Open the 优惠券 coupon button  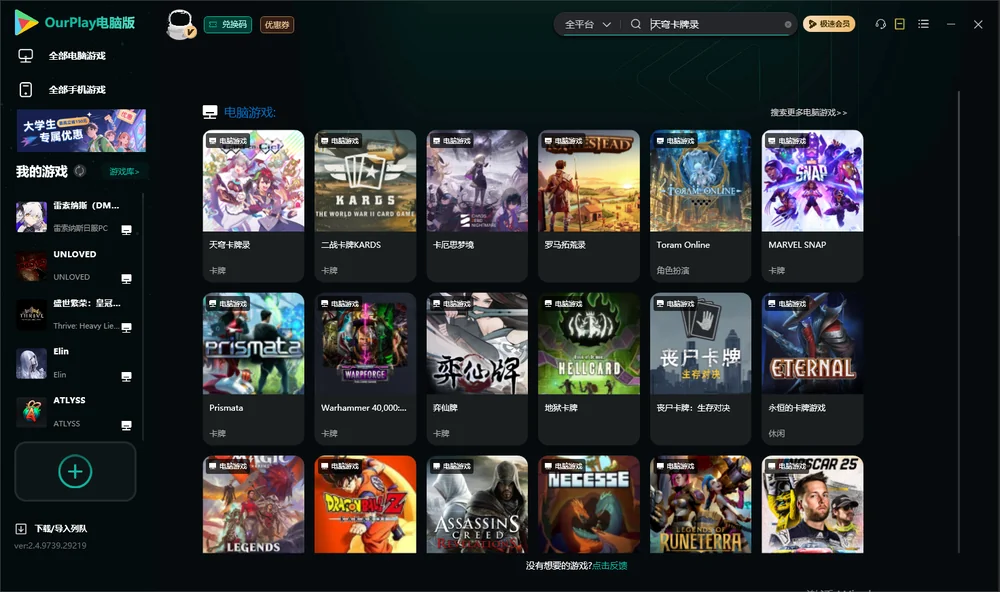(277, 24)
